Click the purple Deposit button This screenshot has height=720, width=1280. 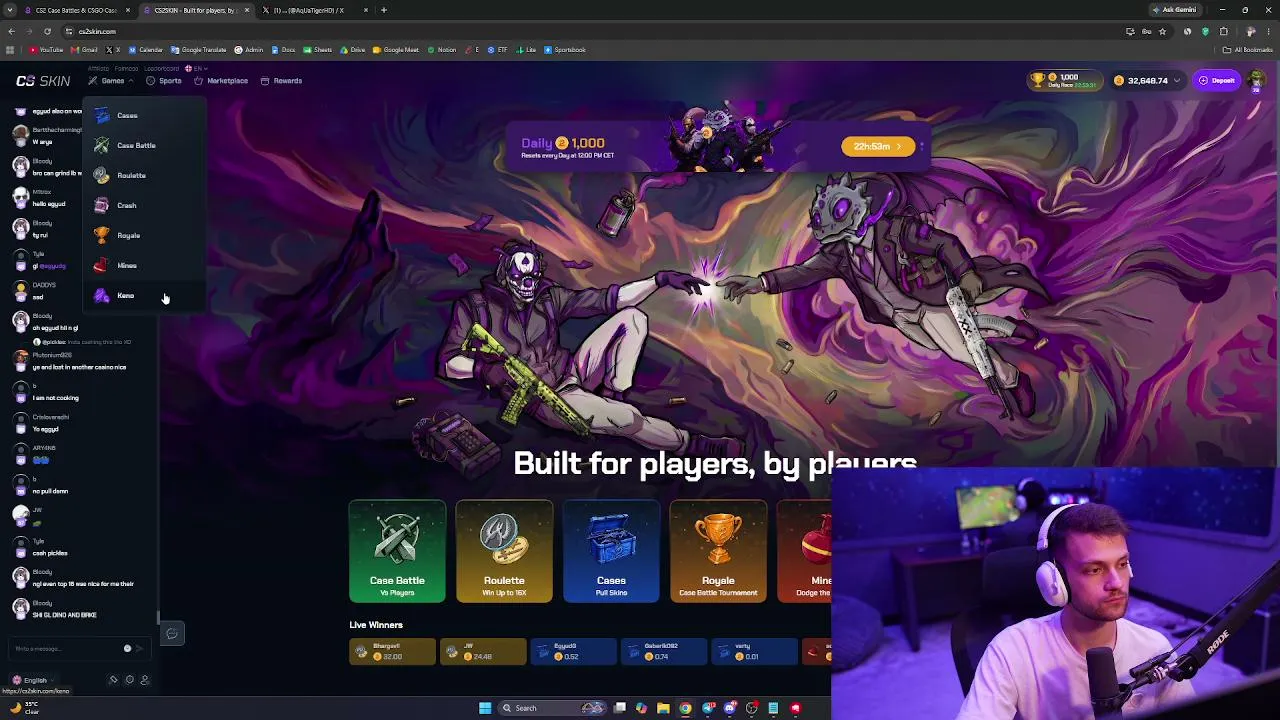[x=1217, y=80]
